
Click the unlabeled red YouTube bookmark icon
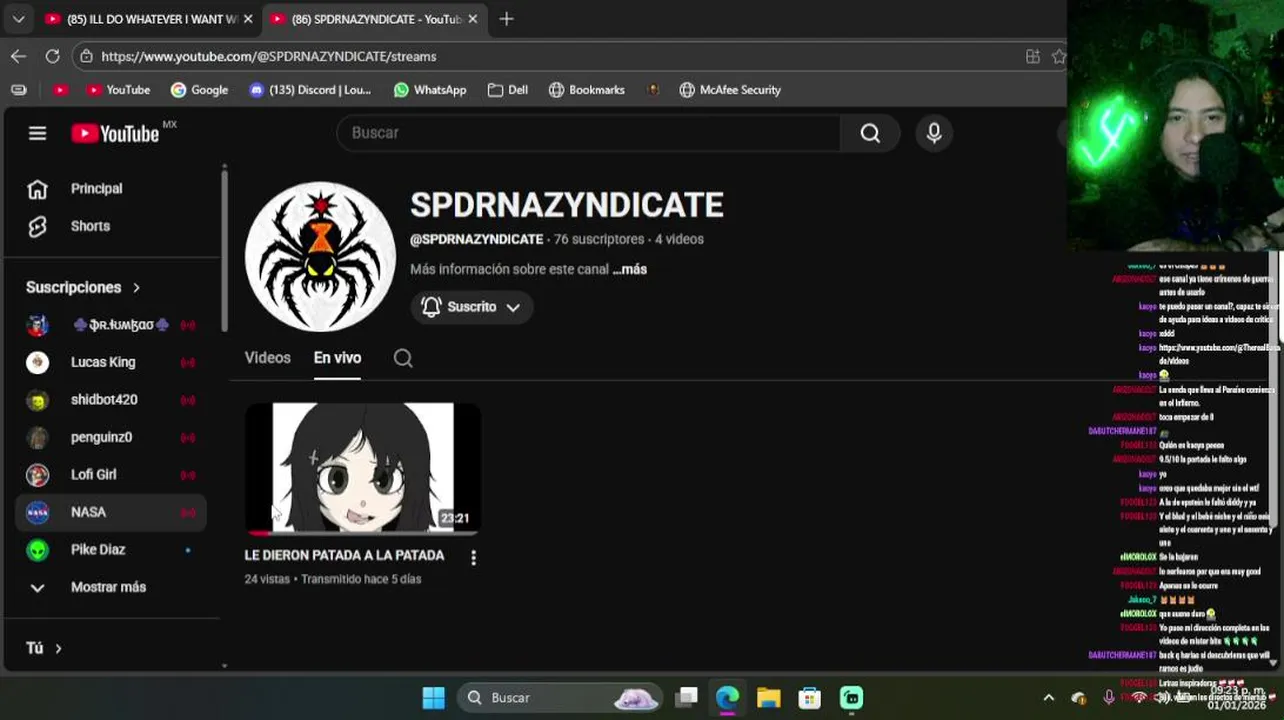pos(60,90)
